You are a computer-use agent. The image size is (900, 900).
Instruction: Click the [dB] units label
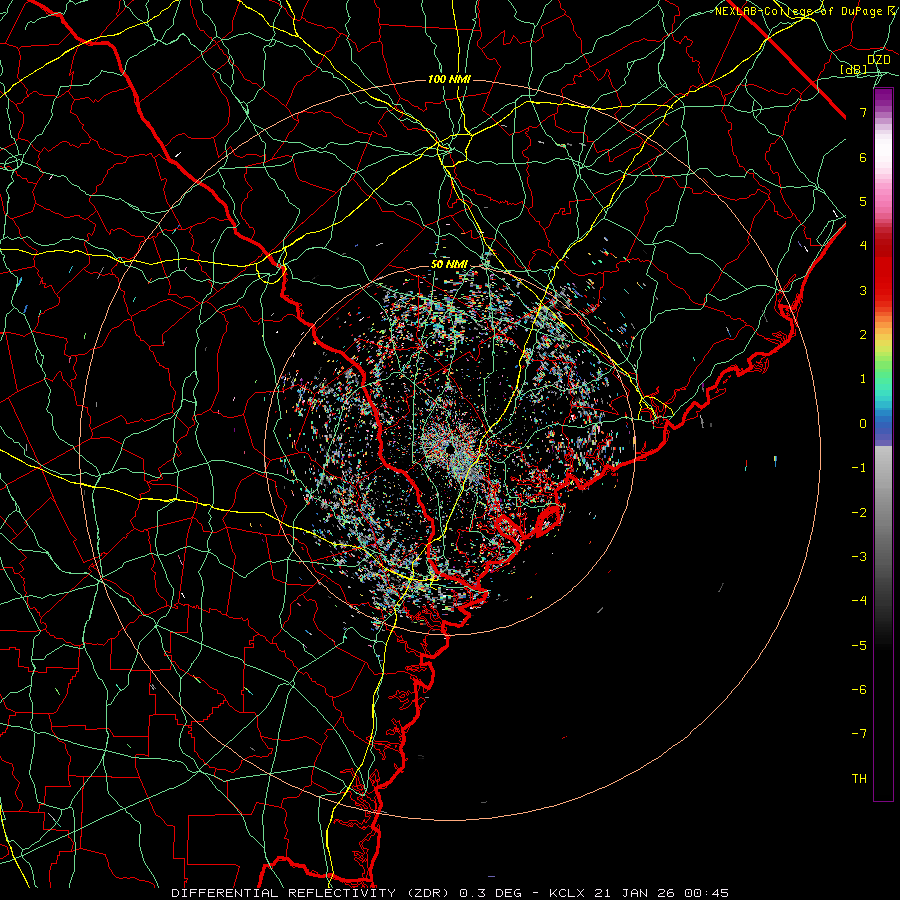[854, 69]
